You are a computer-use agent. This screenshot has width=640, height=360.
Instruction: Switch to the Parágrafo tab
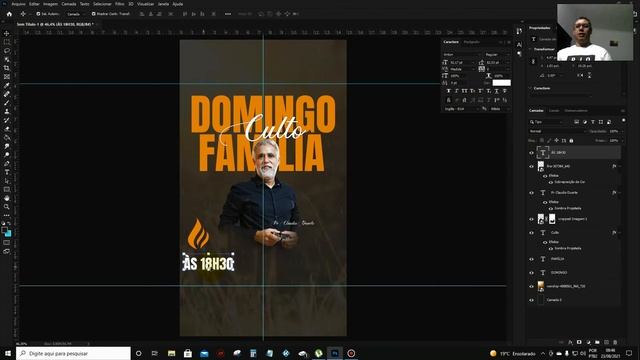(x=472, y=42)
